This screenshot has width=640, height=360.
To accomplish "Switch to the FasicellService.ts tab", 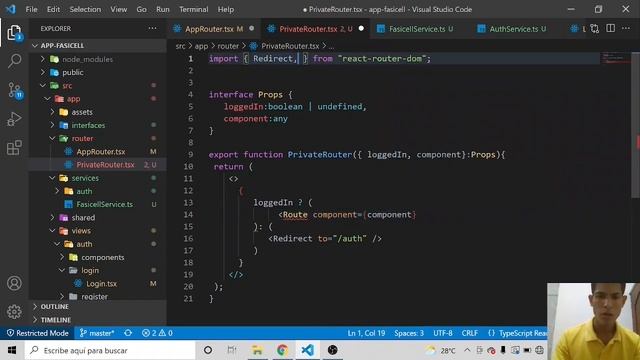I will [417, 29].
